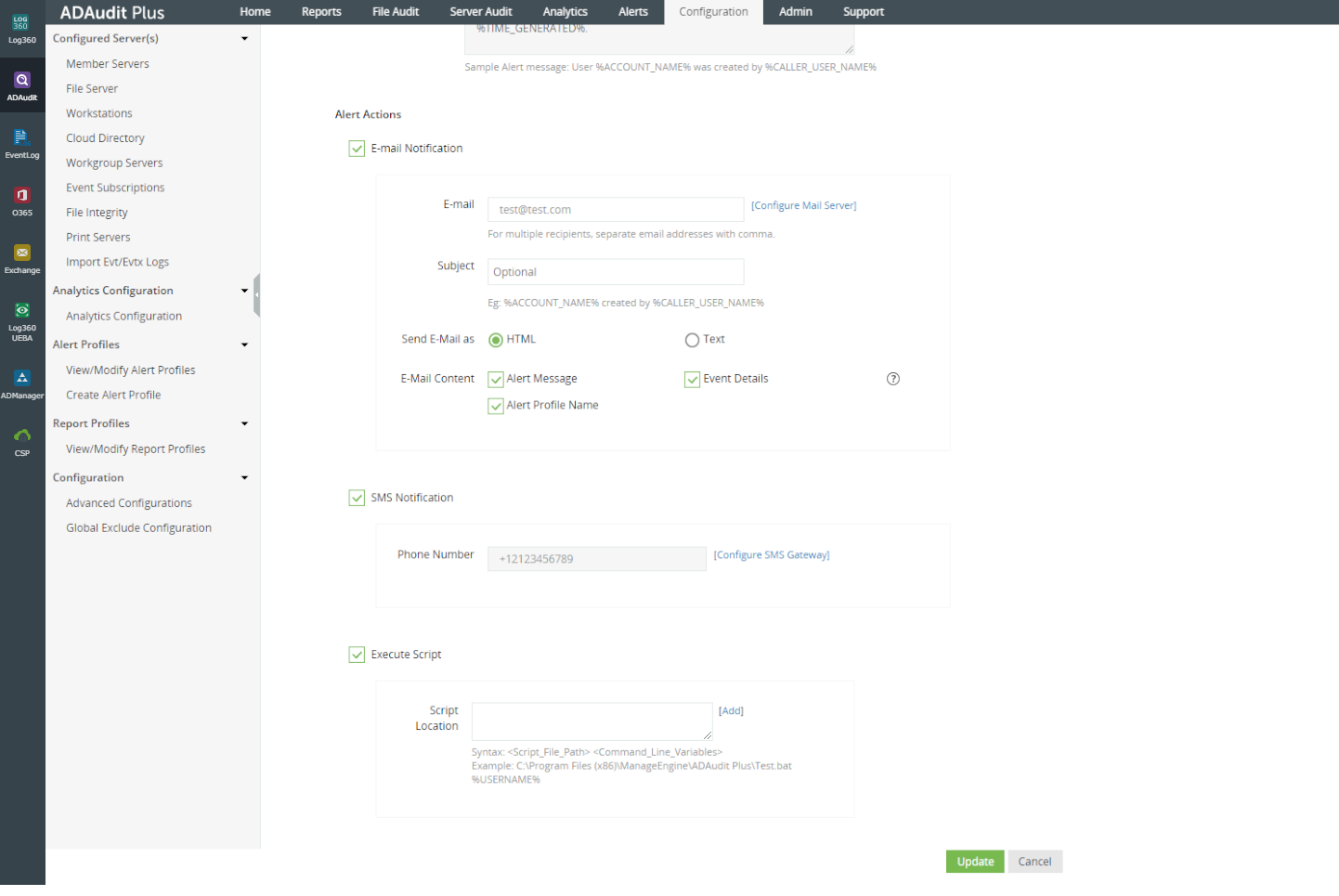
Task: Select the Text radio button
Action: (692, 340)
